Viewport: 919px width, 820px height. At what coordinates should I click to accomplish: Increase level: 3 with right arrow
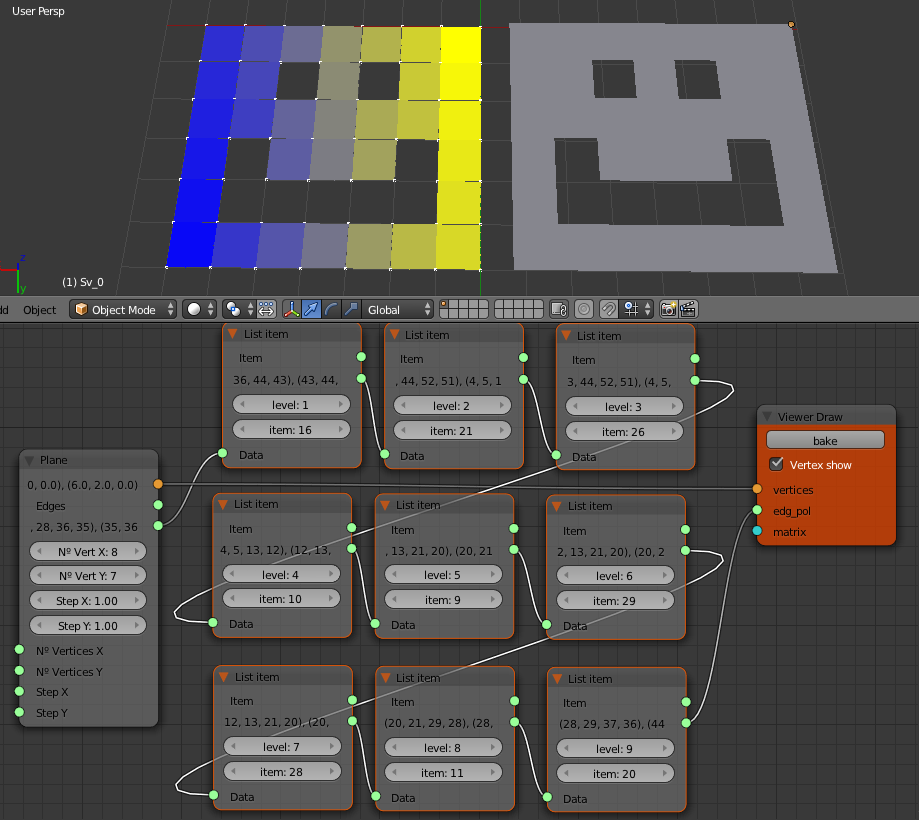[674, 407]
